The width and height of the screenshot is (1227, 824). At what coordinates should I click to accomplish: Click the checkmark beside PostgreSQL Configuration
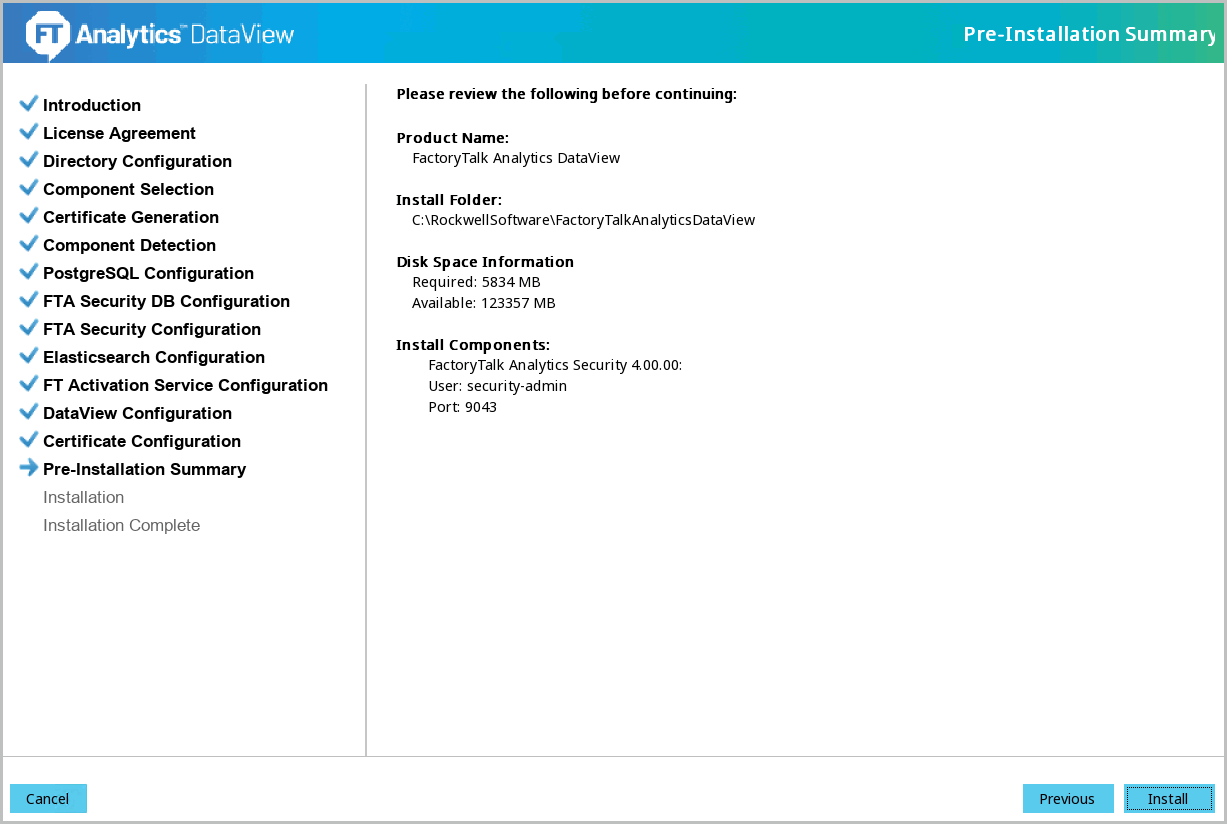(29, 272)
